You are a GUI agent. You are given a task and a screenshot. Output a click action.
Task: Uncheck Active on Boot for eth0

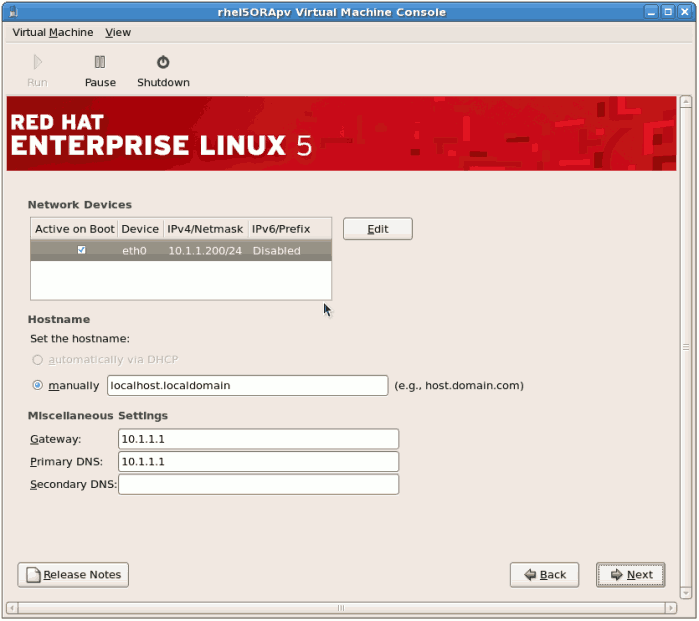(x=81, y=250)
